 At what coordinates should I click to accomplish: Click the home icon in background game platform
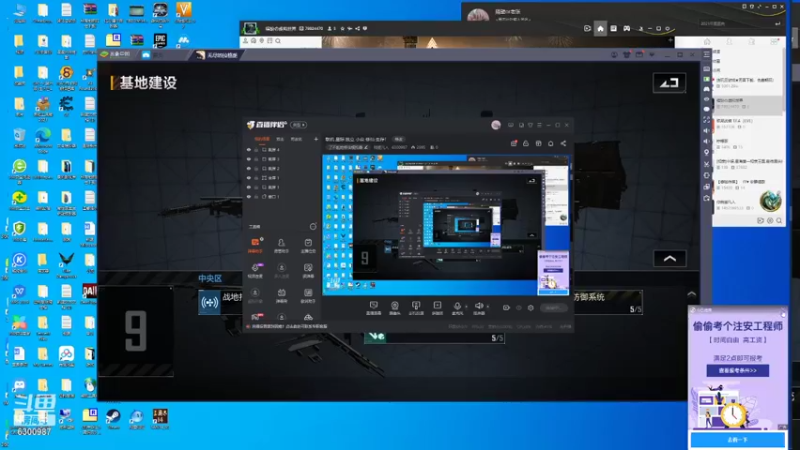(600, 29)
